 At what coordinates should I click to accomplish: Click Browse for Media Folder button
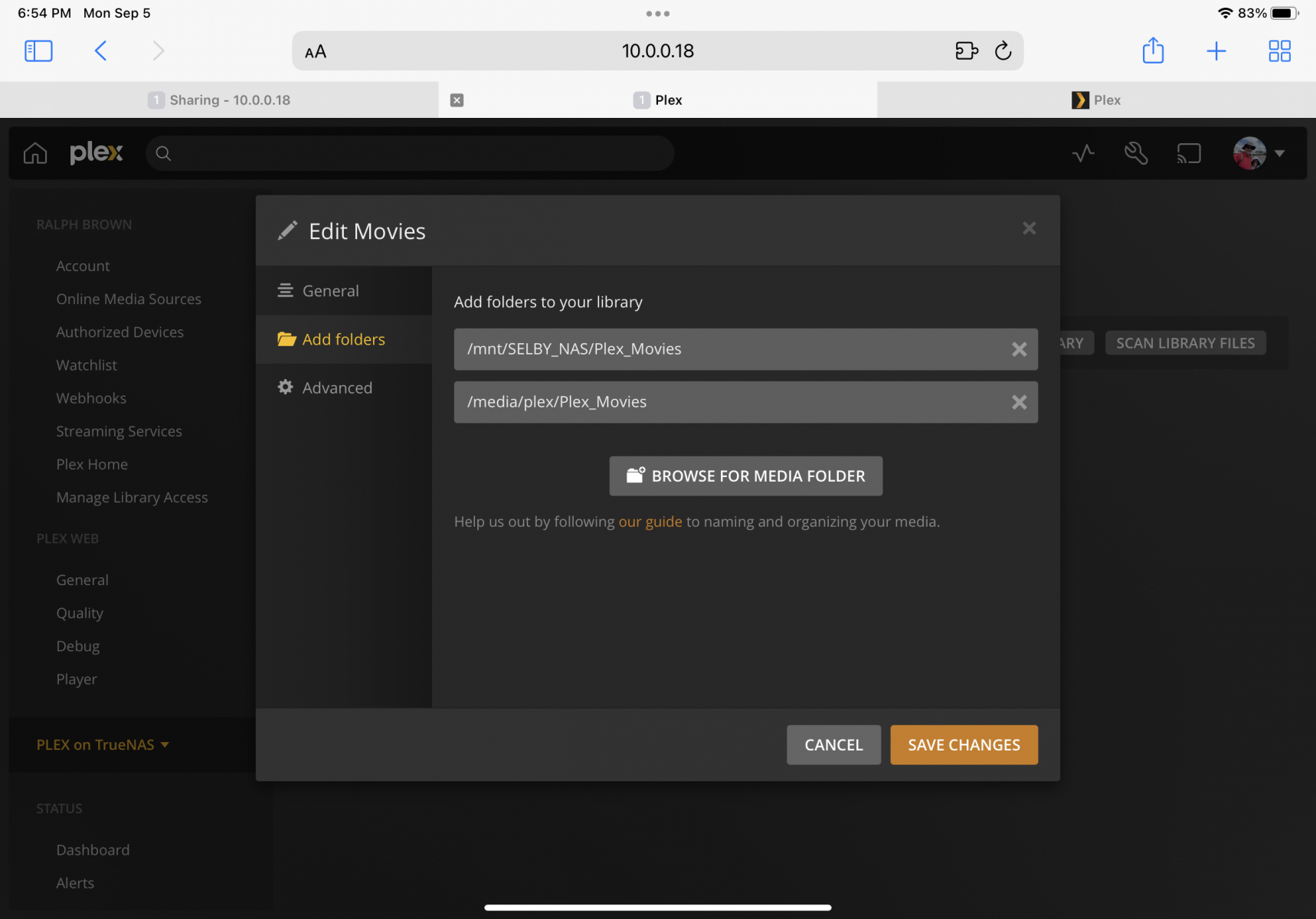pos(745,476)
